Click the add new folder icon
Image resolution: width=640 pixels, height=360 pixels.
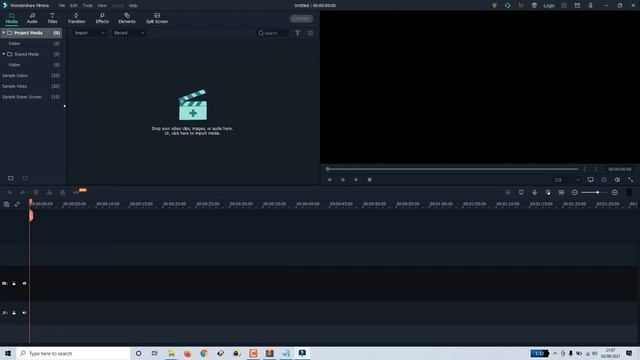11,178
